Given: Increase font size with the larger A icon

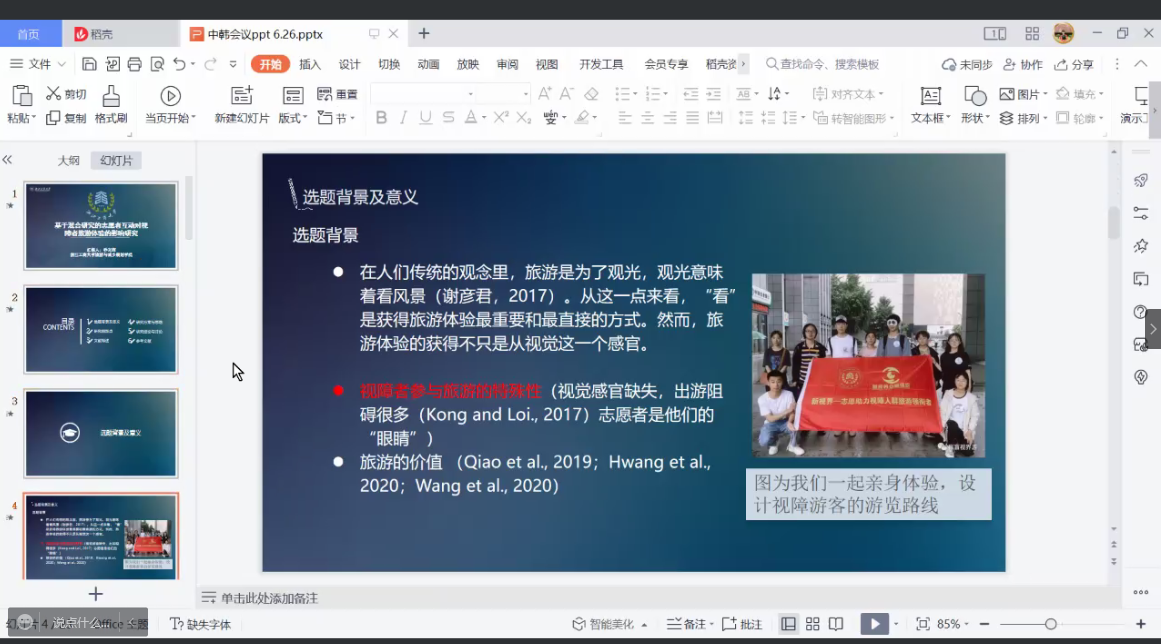Looking at the screenshot, I should pyautogui.click(x=544, y=94).
